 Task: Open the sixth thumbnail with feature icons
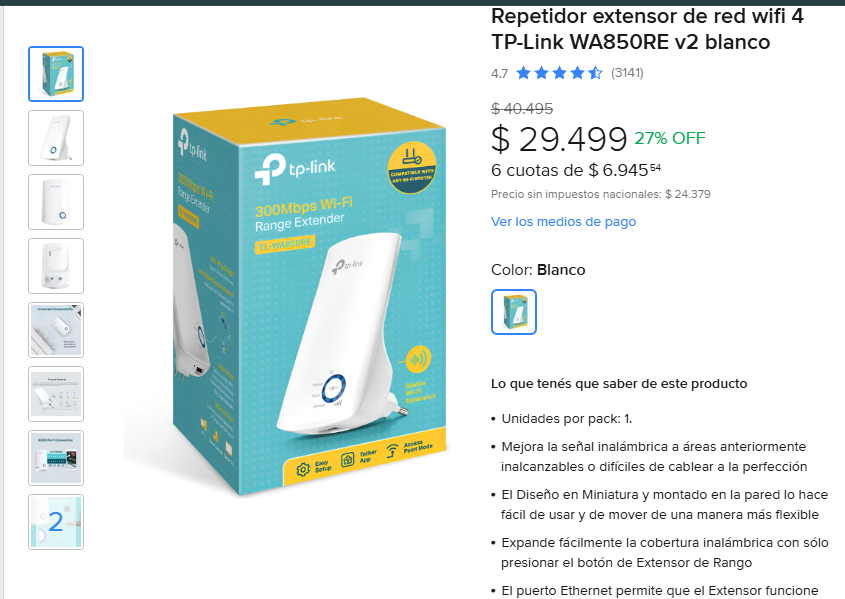56,394
